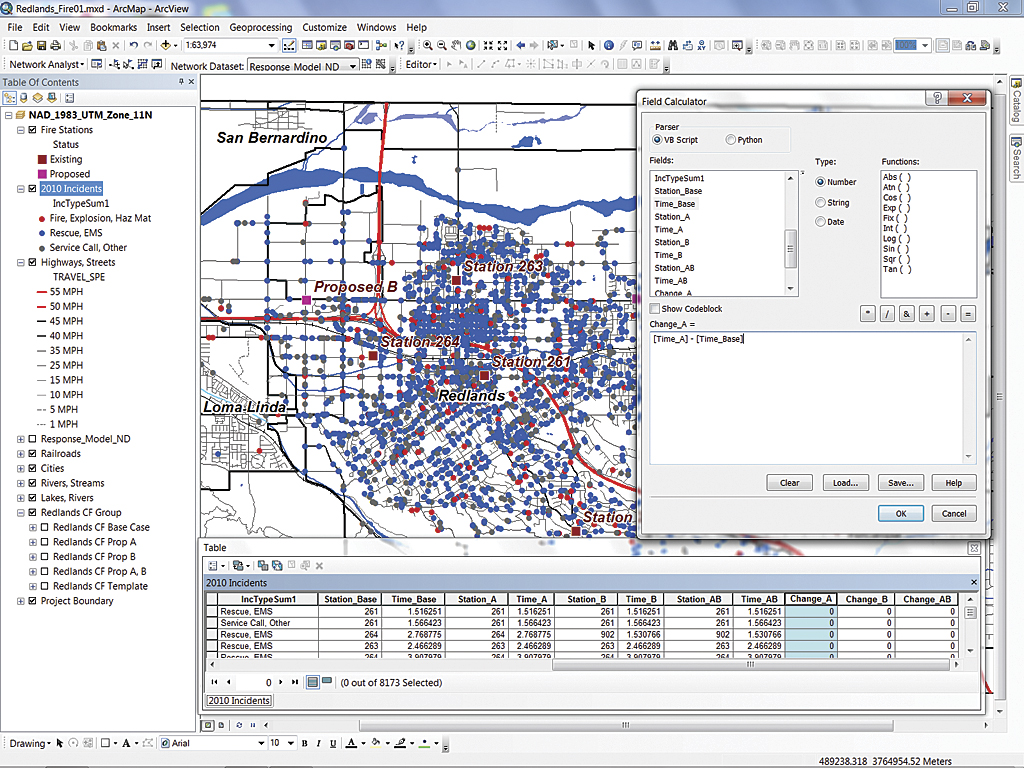1024x768 pixels.
Task: Click the Add Data button icon
Action: (x=166, y=45)
